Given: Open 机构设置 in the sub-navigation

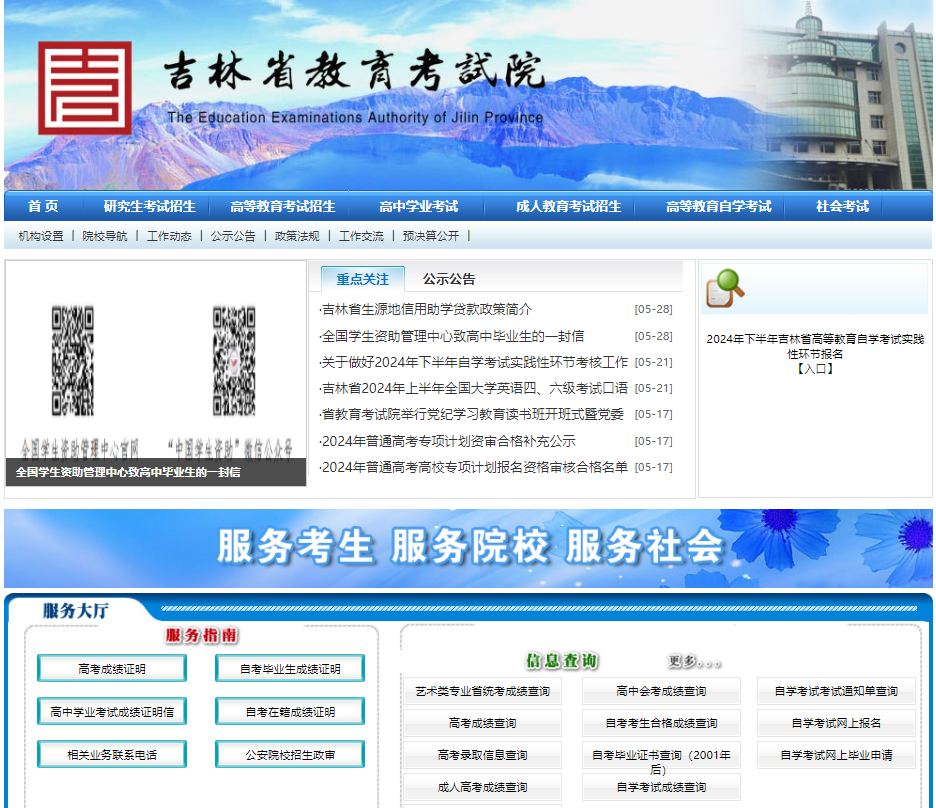Looking at the screenshot, I should [x=41, y=236].
